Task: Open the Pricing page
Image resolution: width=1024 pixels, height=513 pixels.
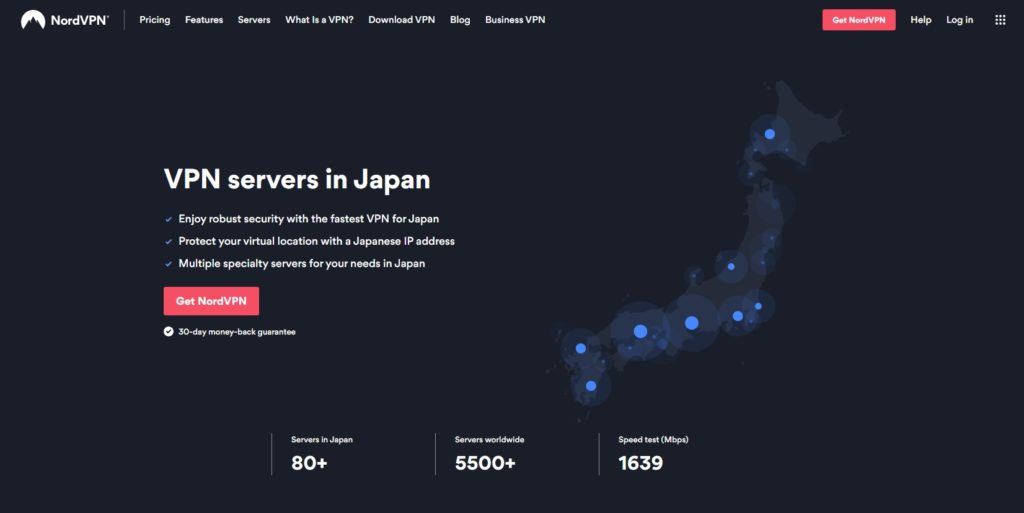Action: [155, 20]
